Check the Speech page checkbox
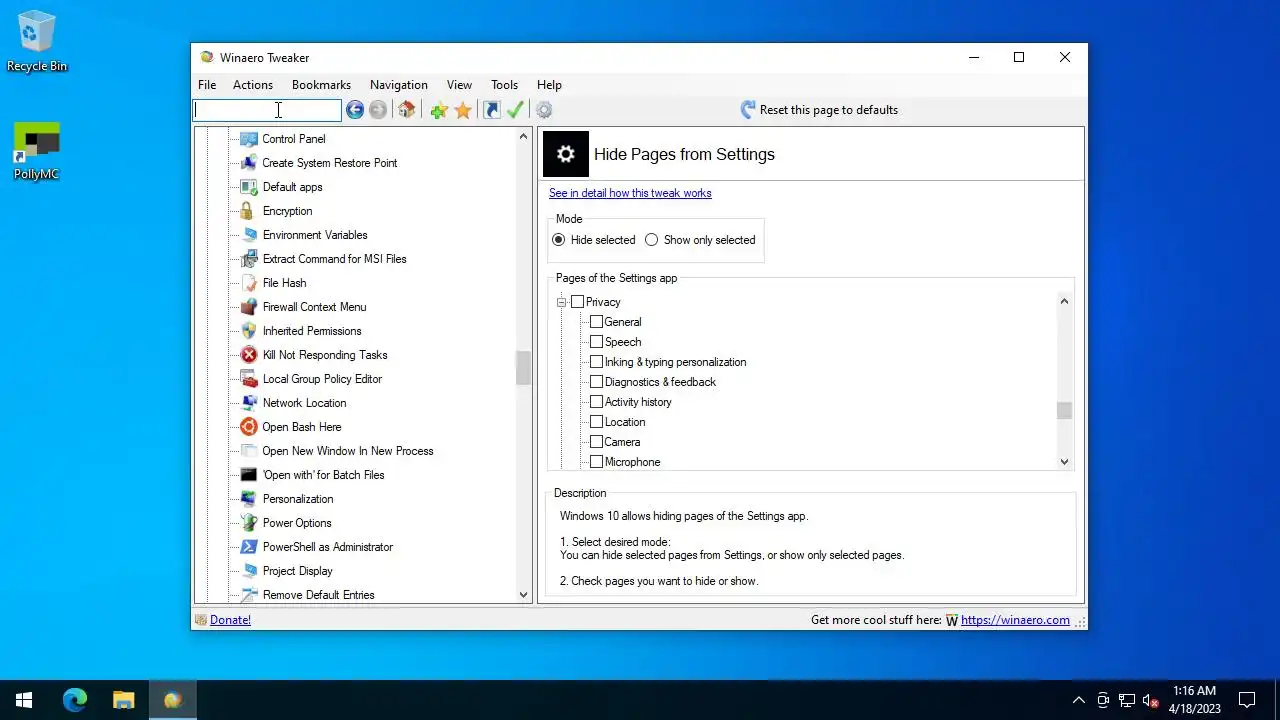Image resolution: width=1280 pixels, height=720 pixels. (x=596, y=342)
